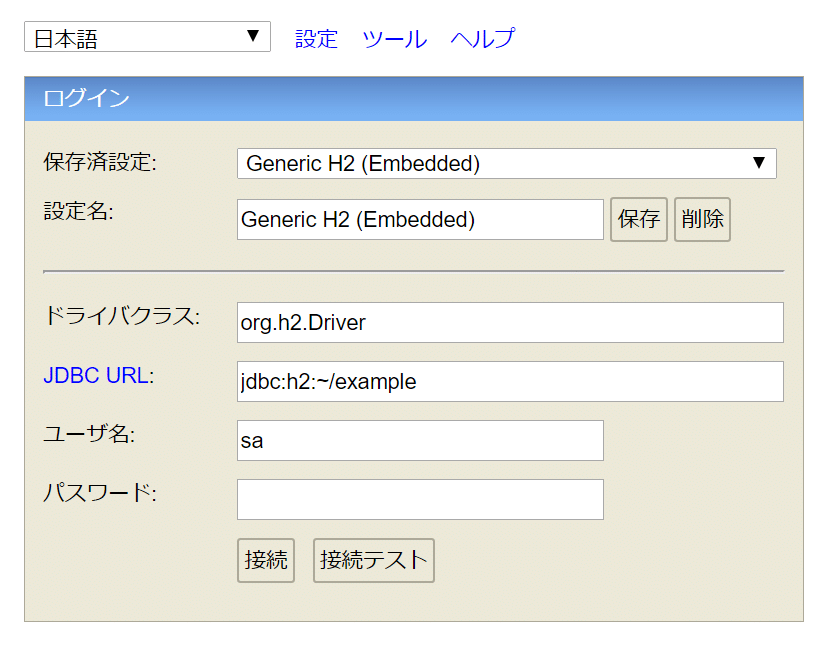Focus the ドライバクラス driver class field
The image size is (824, 654).
tap(510, 323)
